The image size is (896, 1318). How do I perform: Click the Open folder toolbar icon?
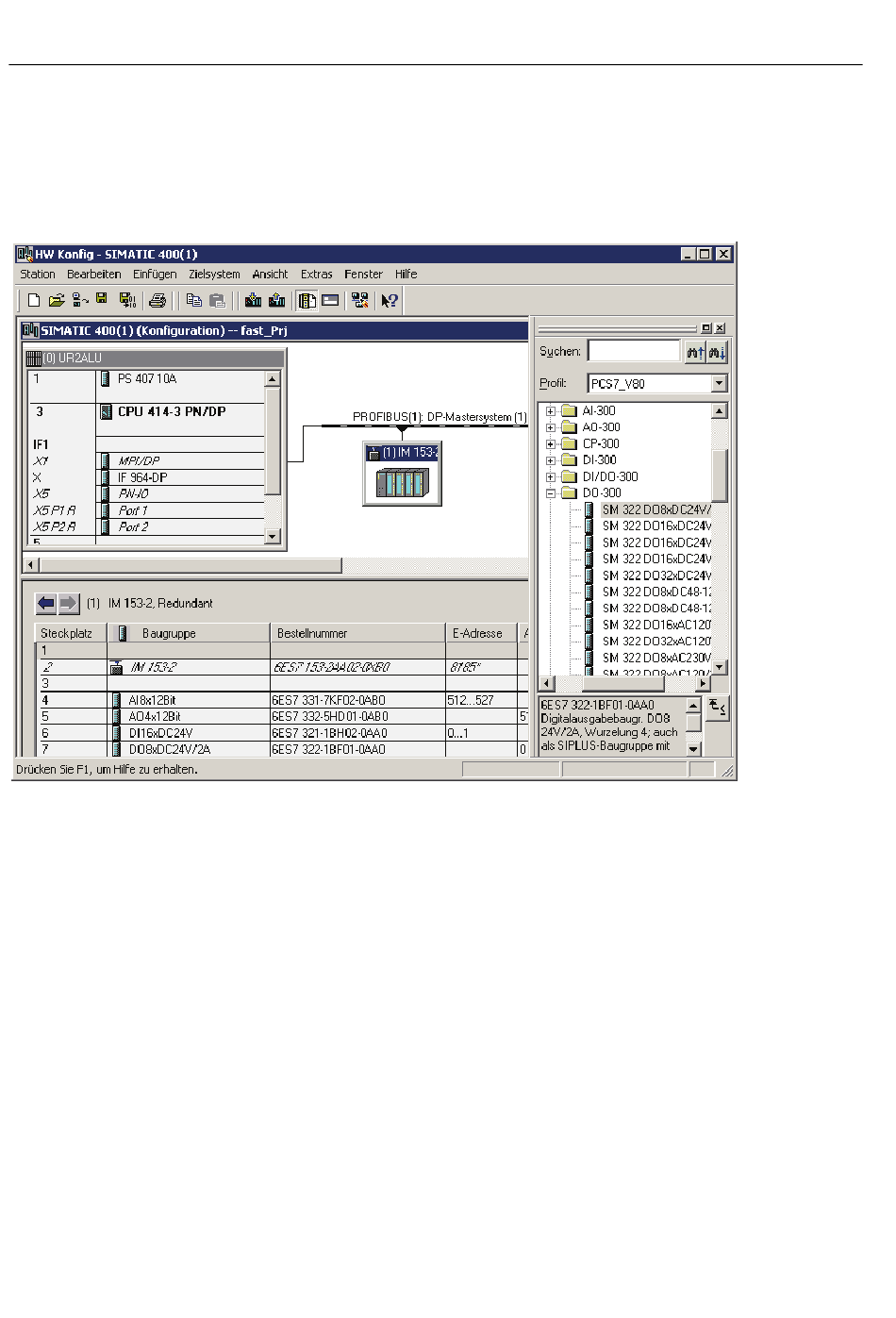pos(57,301)
